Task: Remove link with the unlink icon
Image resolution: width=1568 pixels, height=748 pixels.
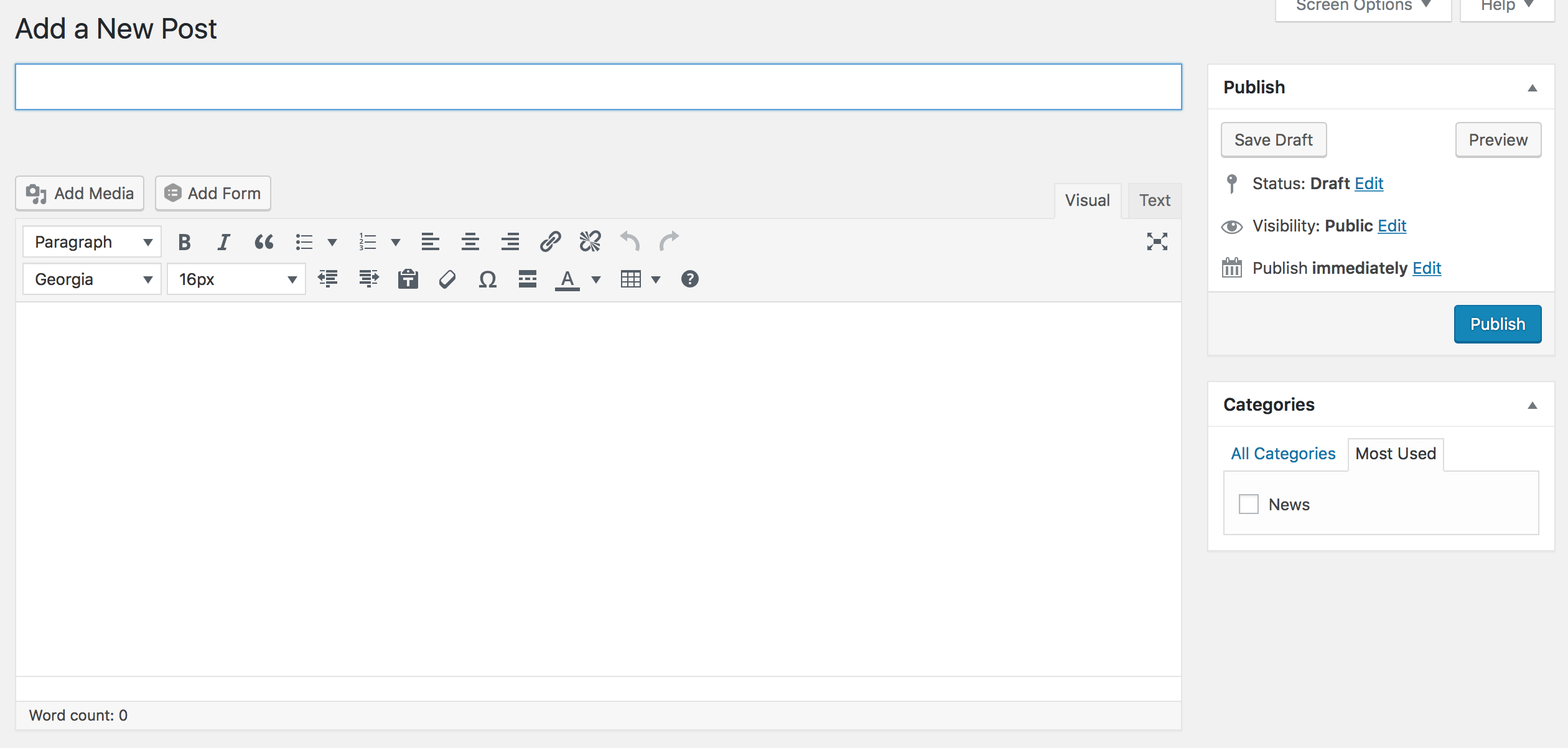Action: [x=590, y=242]
